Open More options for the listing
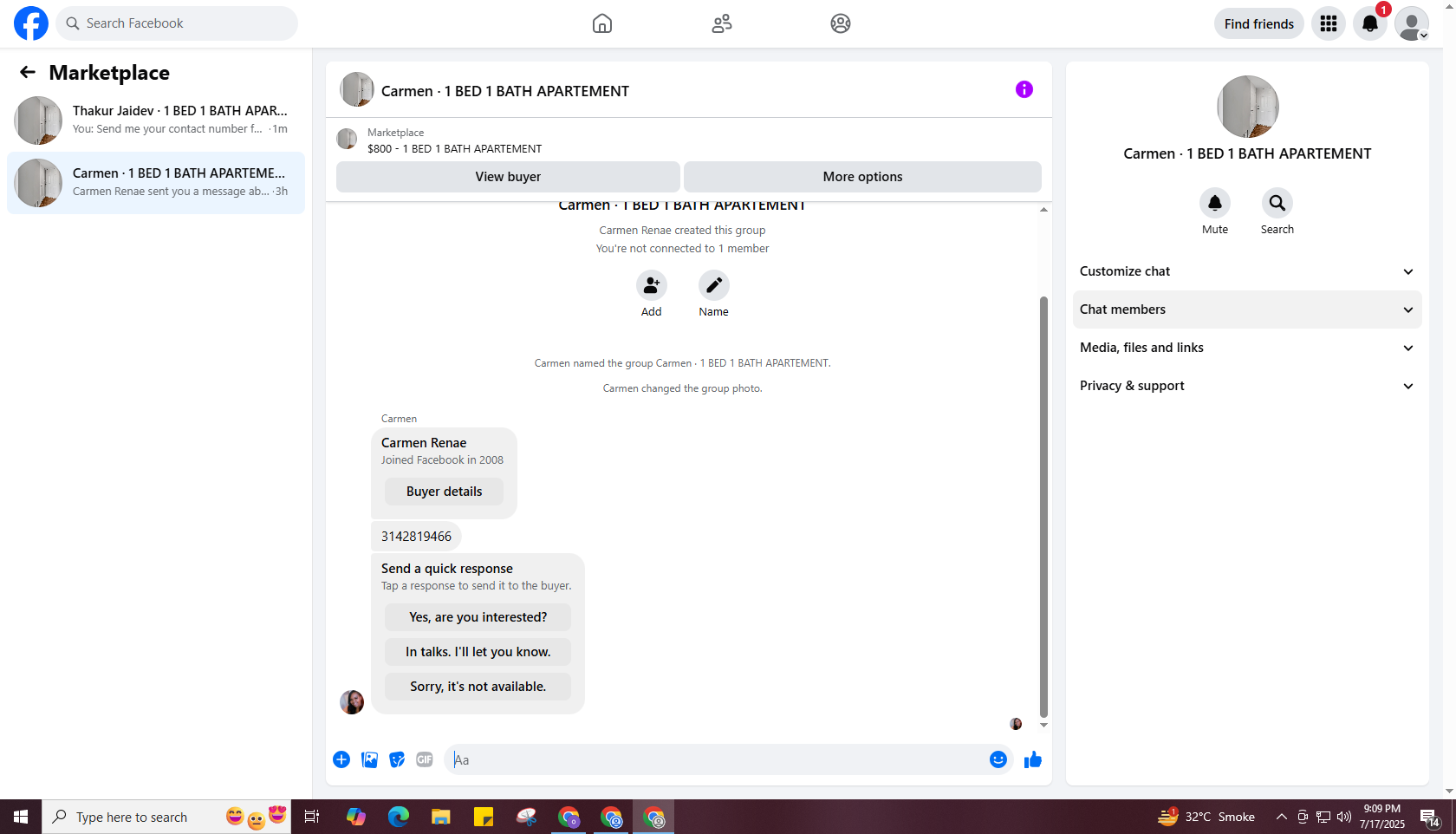 pos(863,177)
